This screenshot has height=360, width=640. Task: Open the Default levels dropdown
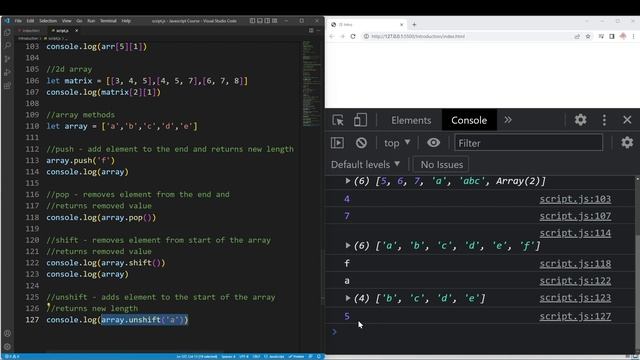tap(365, 164)
